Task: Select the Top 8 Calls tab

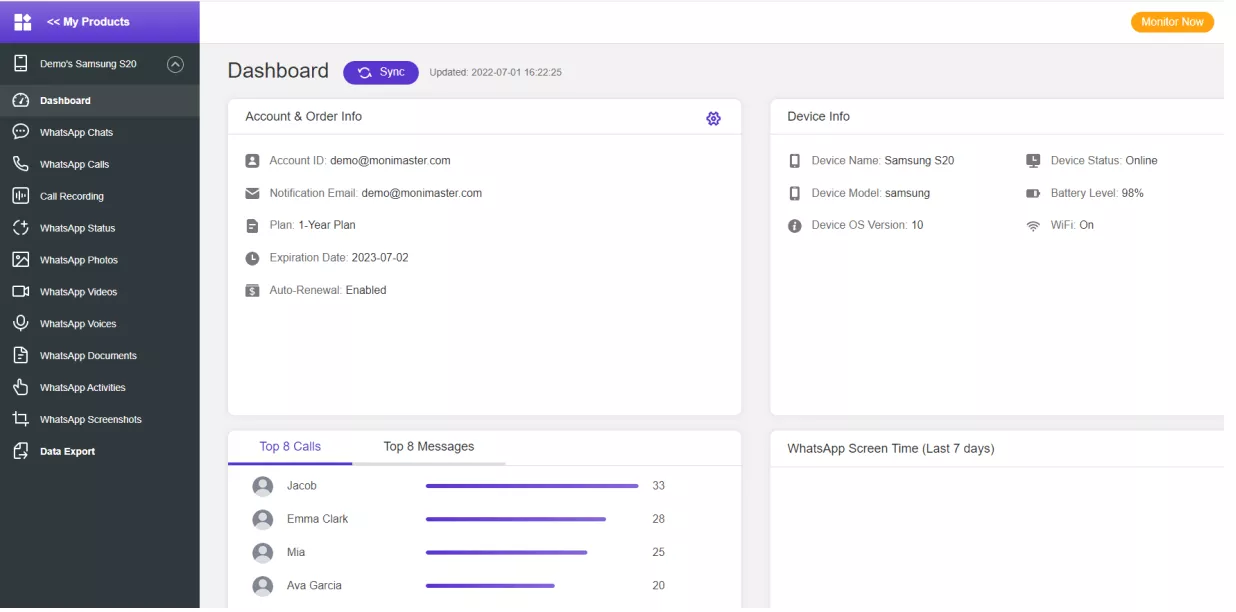Action: pos(290,447)
